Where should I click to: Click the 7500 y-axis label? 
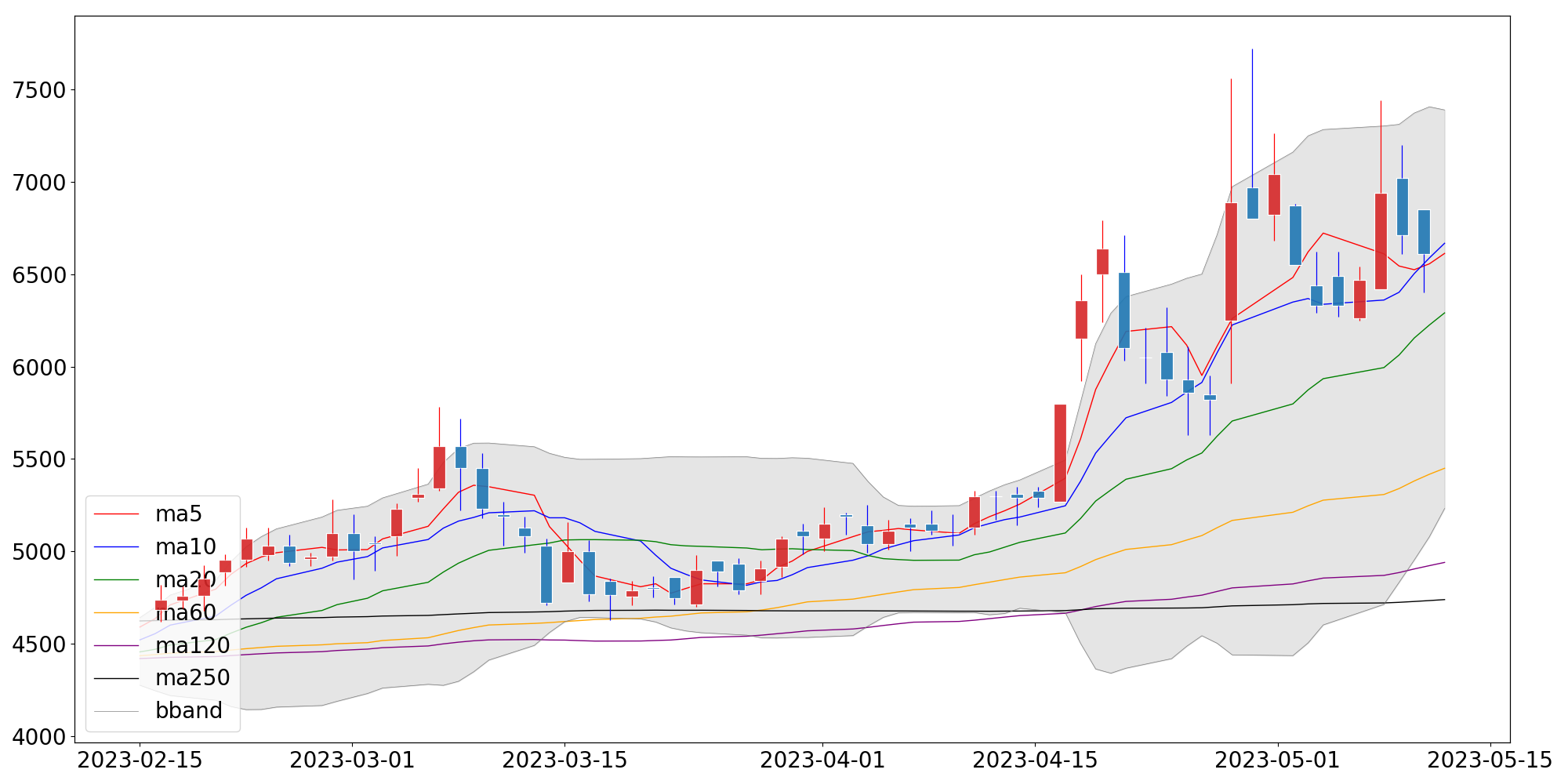click(39, 91)
